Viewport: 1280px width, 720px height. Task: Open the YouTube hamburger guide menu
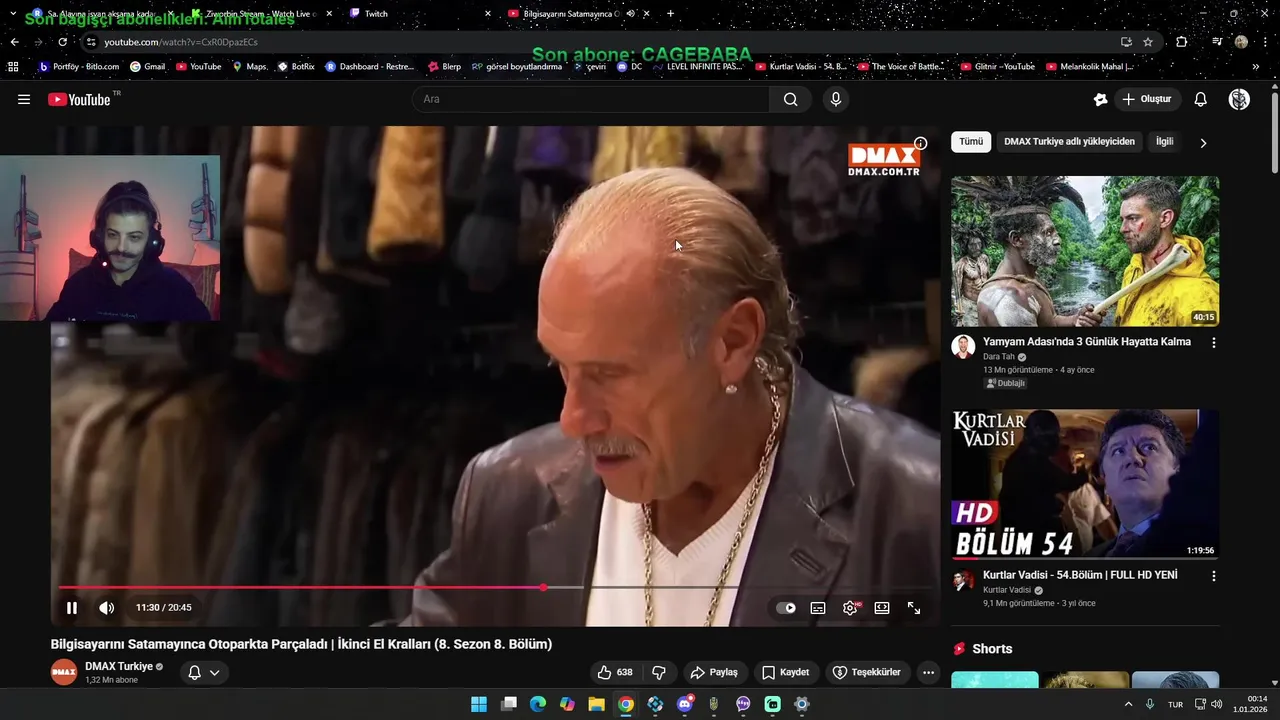click(x=24, y=99)
